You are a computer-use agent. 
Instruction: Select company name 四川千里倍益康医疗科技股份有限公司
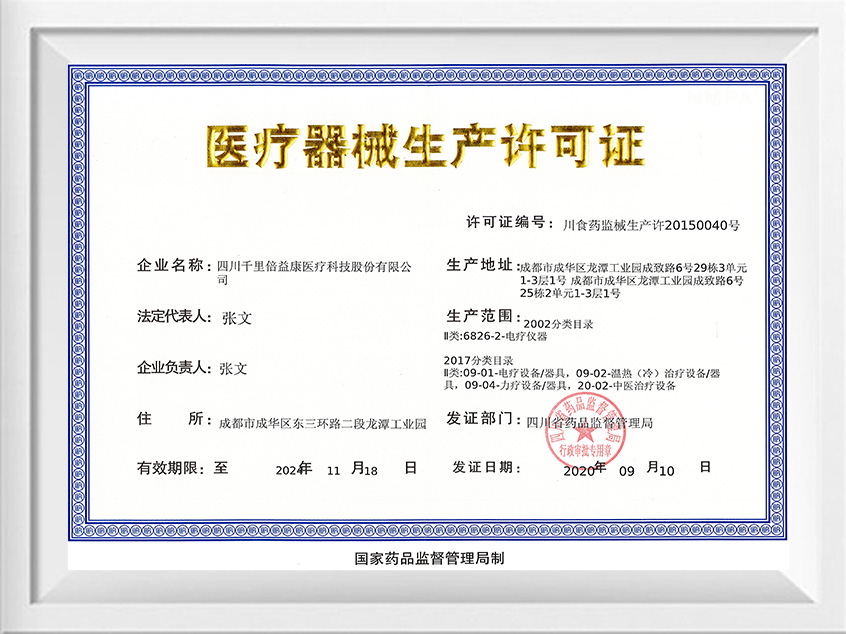314,273
